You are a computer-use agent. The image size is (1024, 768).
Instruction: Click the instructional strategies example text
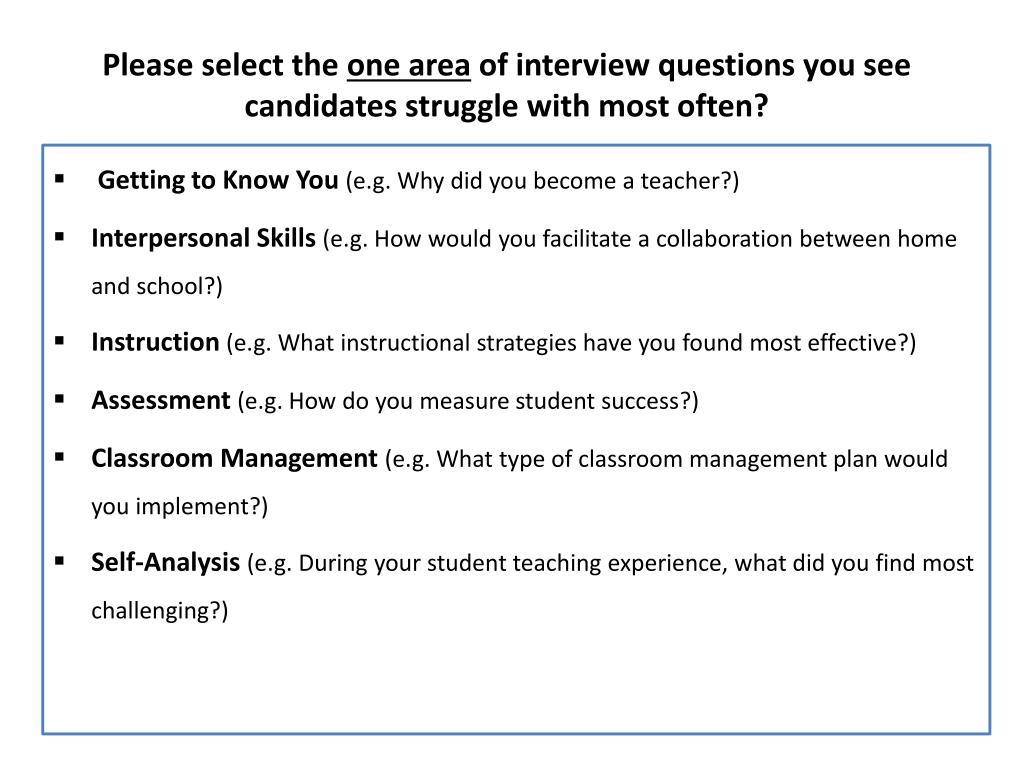tap(571, 343)
